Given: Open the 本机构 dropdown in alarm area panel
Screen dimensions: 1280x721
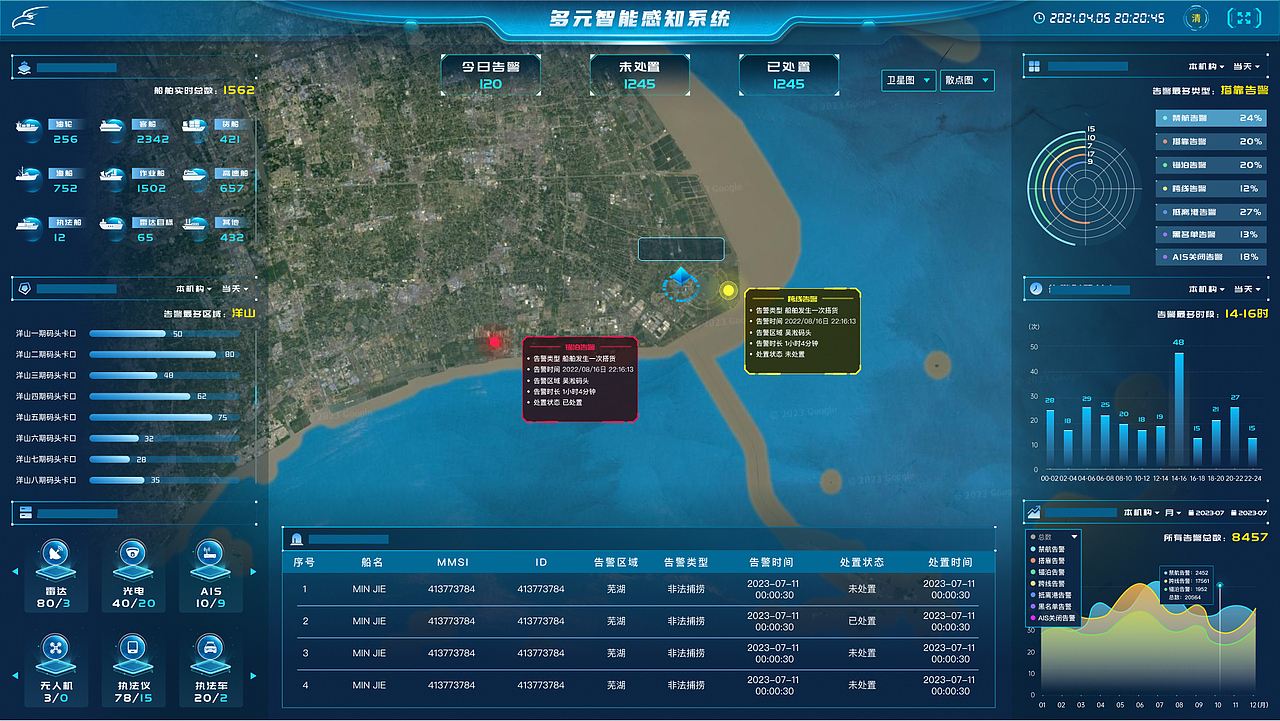Looking at the screenshot, I should click(x=194, y=289).
